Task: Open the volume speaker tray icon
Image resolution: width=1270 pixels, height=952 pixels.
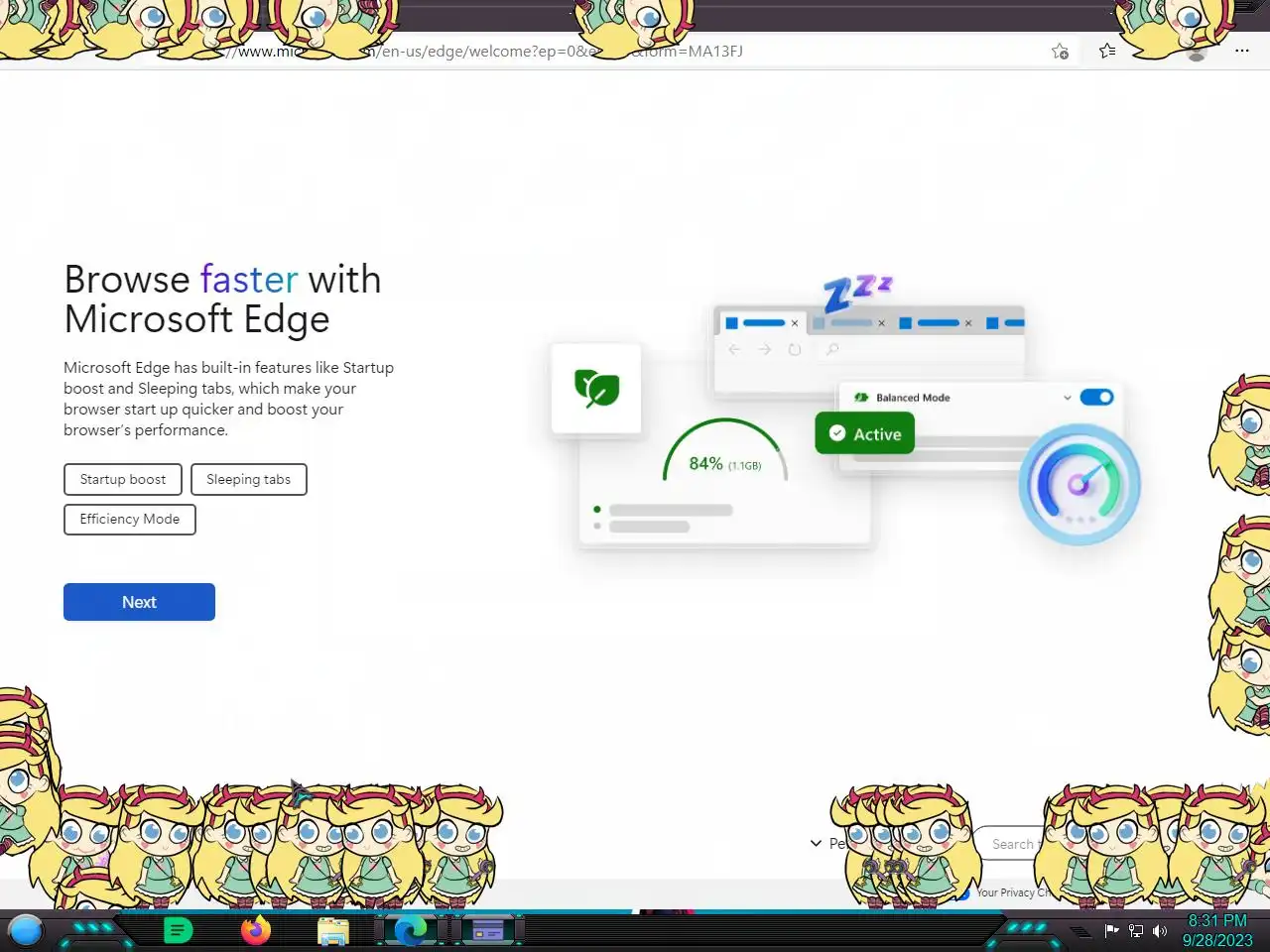Action: (1159, 930)
